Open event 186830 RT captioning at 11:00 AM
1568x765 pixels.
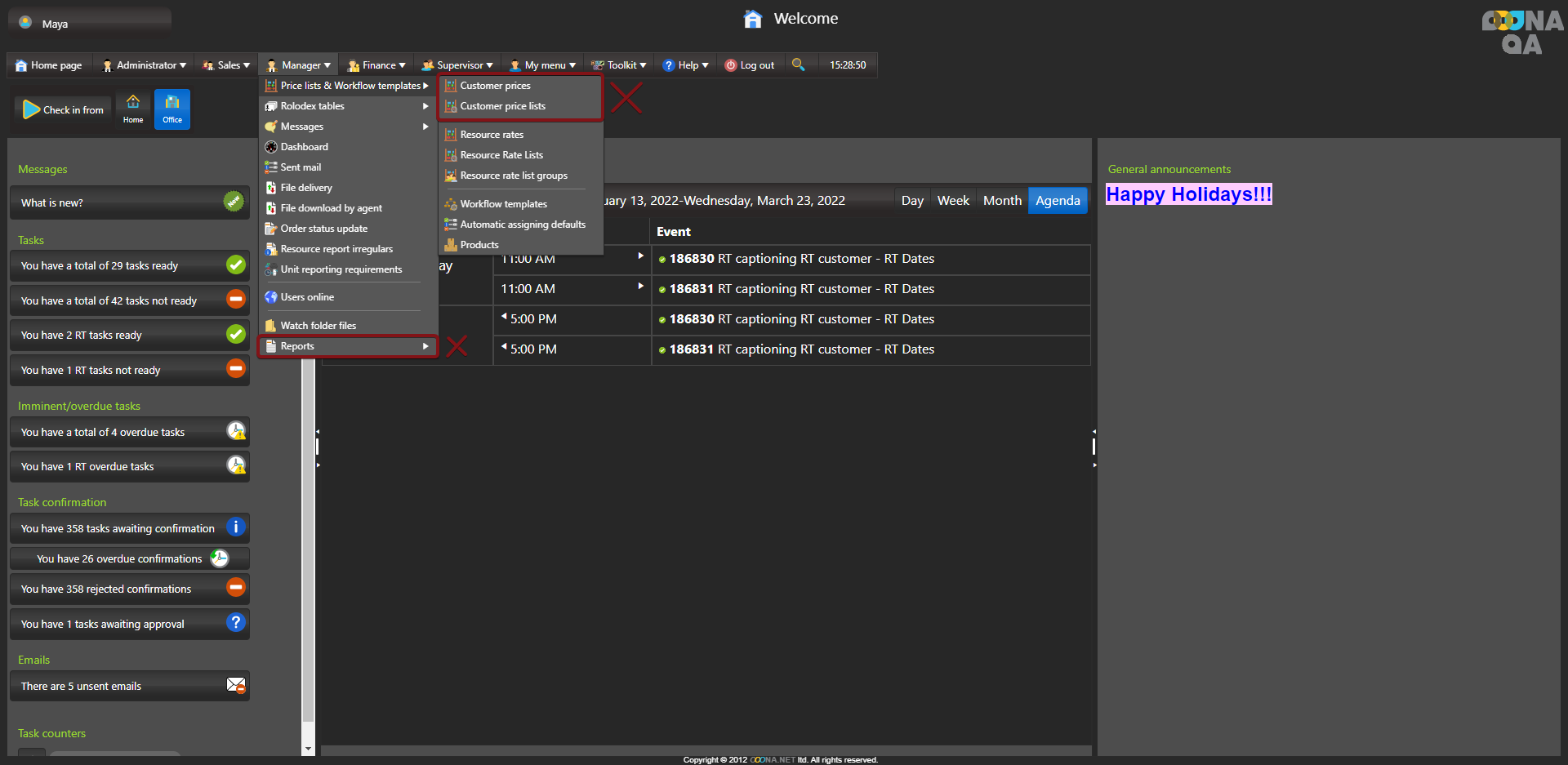[801, 259]
